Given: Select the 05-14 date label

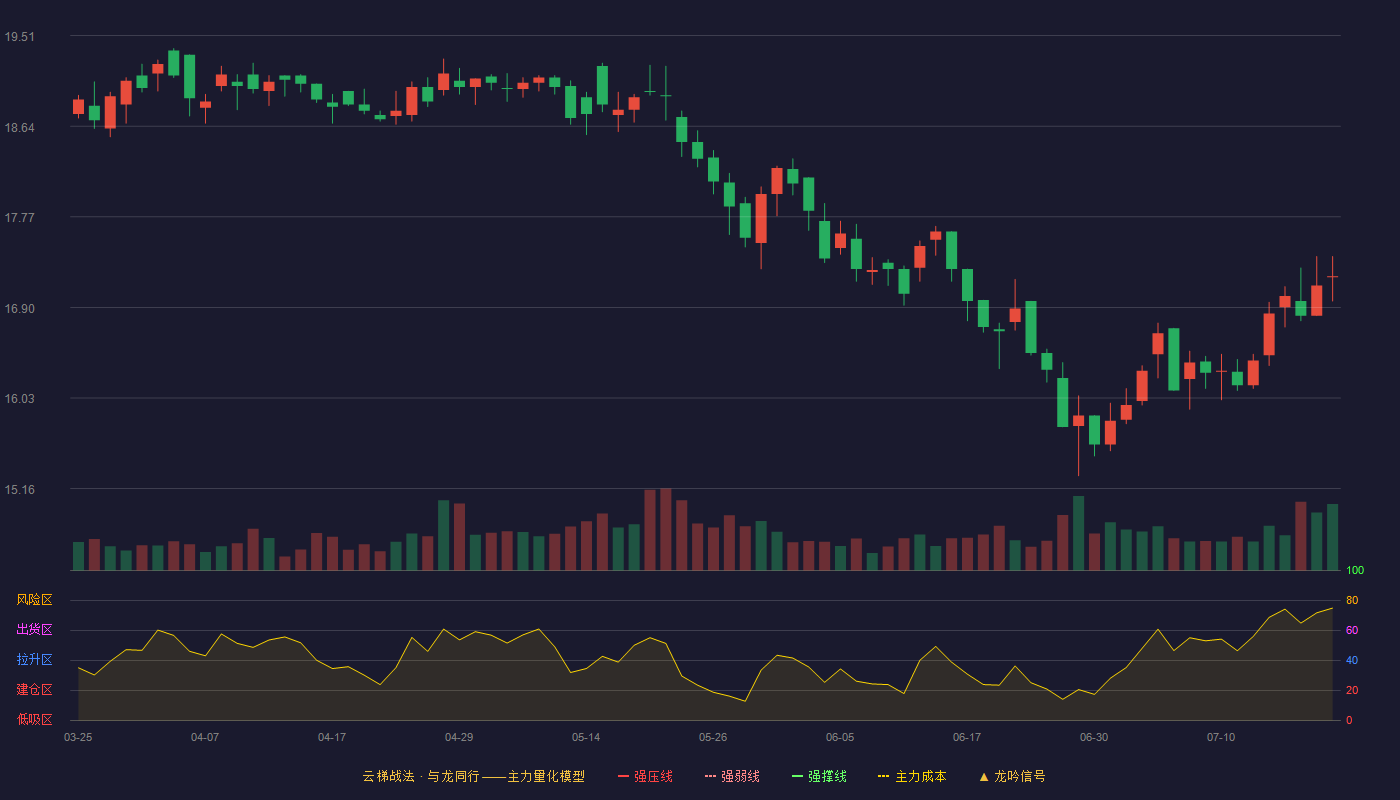Looking at the screenshot, I should tap(586, 737).
